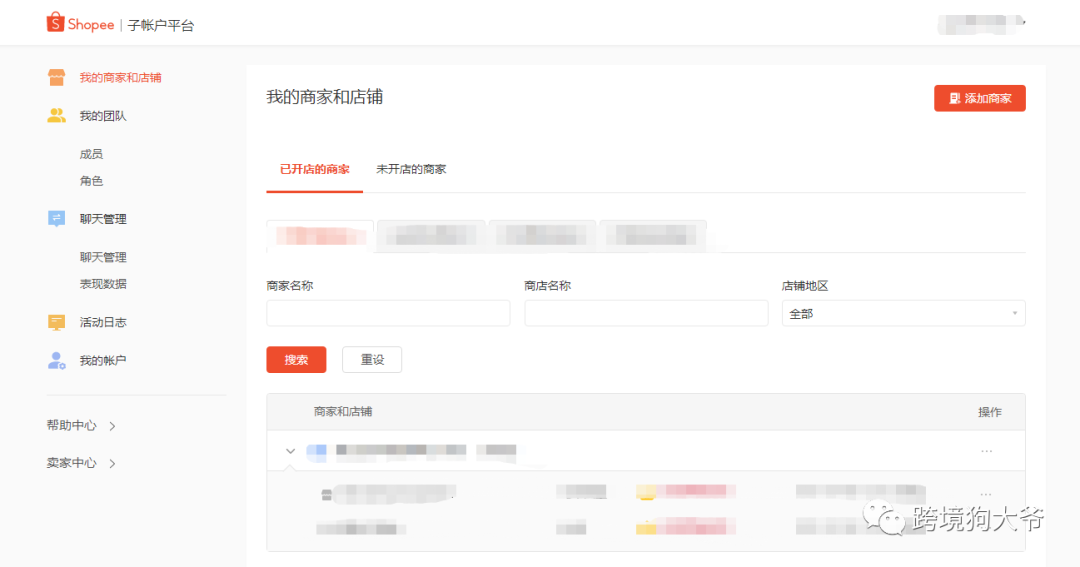The image size is (1080, 567).
Task: Focus the 商家名称 input field
Action: click(388, 313)
